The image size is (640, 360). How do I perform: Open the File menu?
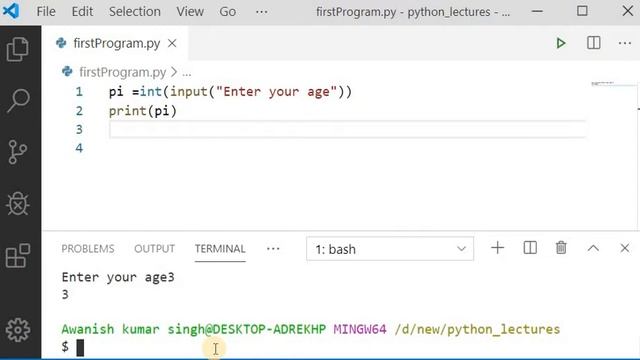pyautogui.click(x=46, y=11)
